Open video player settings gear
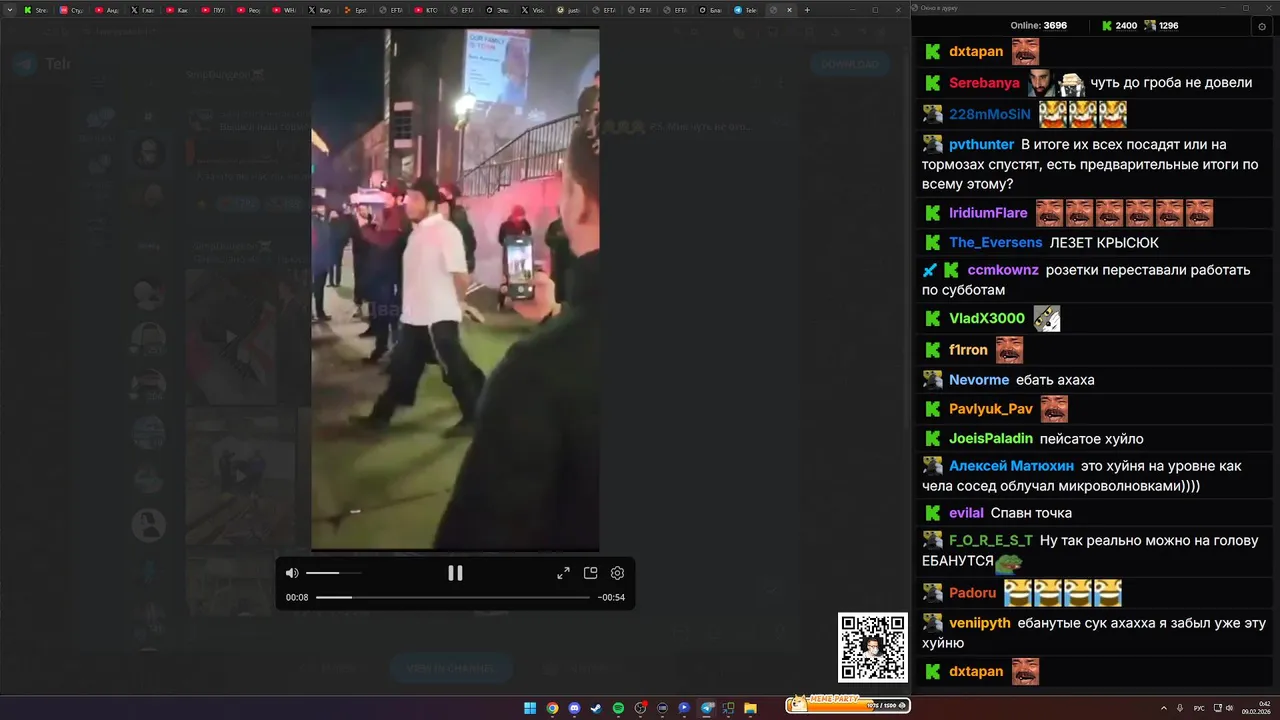 (617, 573)
